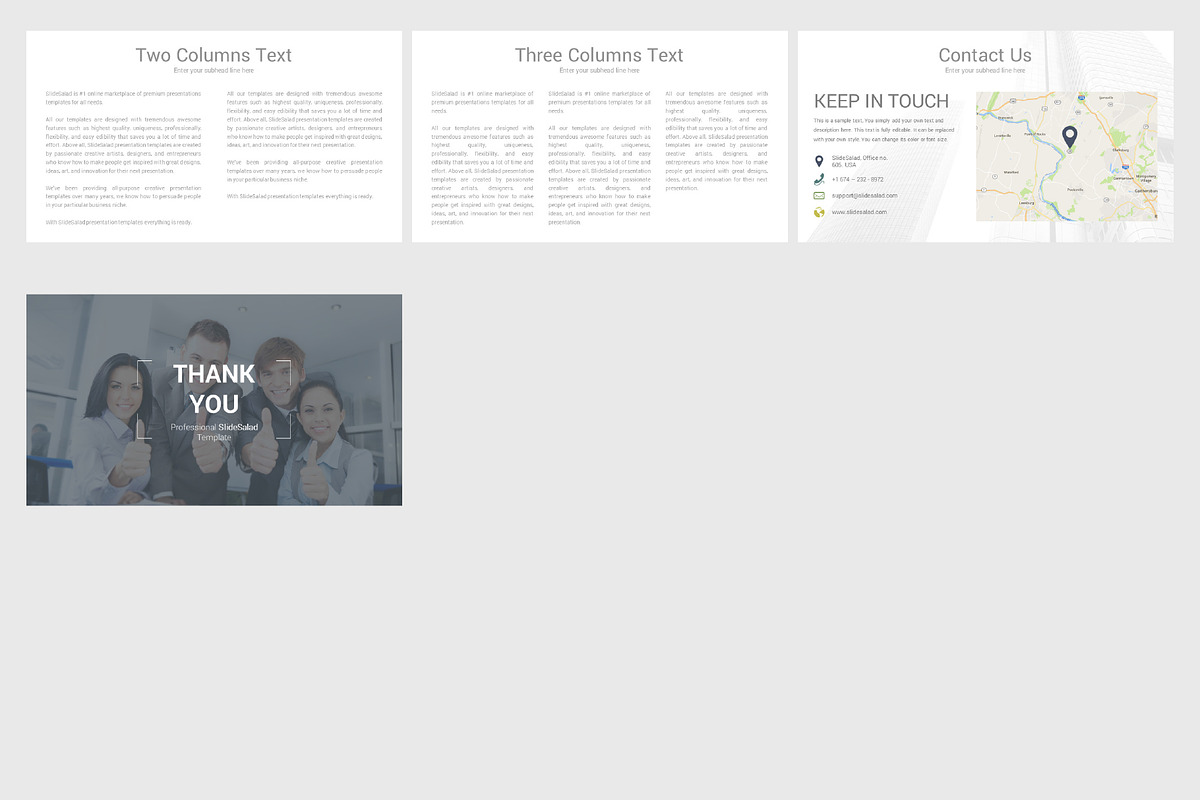Viewport: 1200px width, 800px height.
Task: Click the www.slidesalad.com website link
Action: (859, 212)
